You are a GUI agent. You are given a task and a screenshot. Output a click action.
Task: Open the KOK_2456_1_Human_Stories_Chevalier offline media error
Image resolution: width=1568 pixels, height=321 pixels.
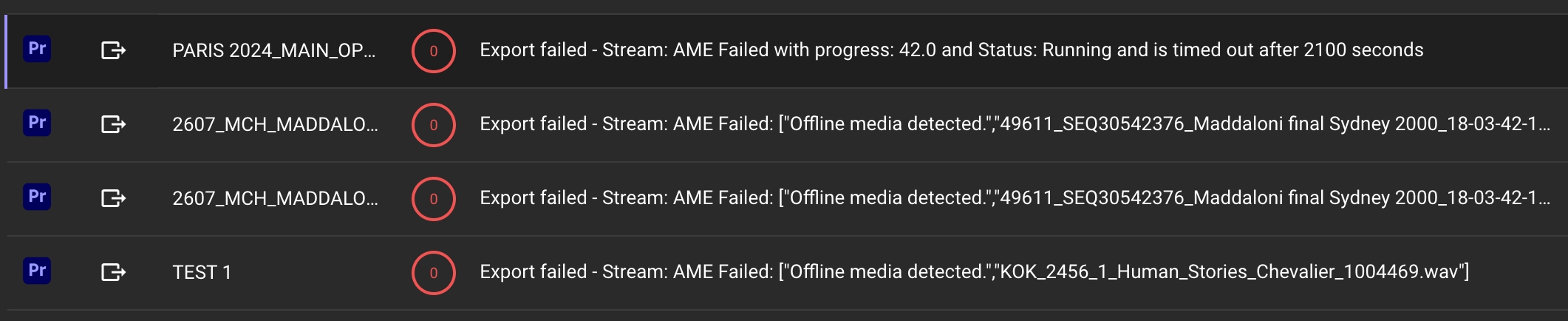coord(974,271)
